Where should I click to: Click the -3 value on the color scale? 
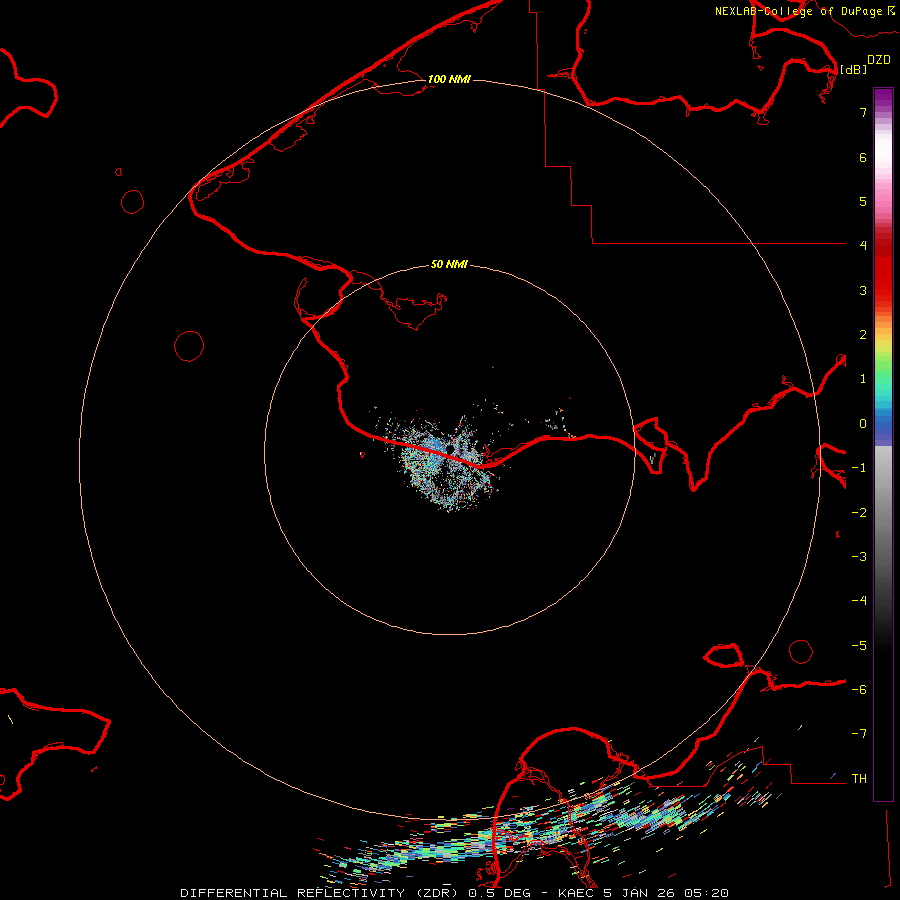[859, 557]
